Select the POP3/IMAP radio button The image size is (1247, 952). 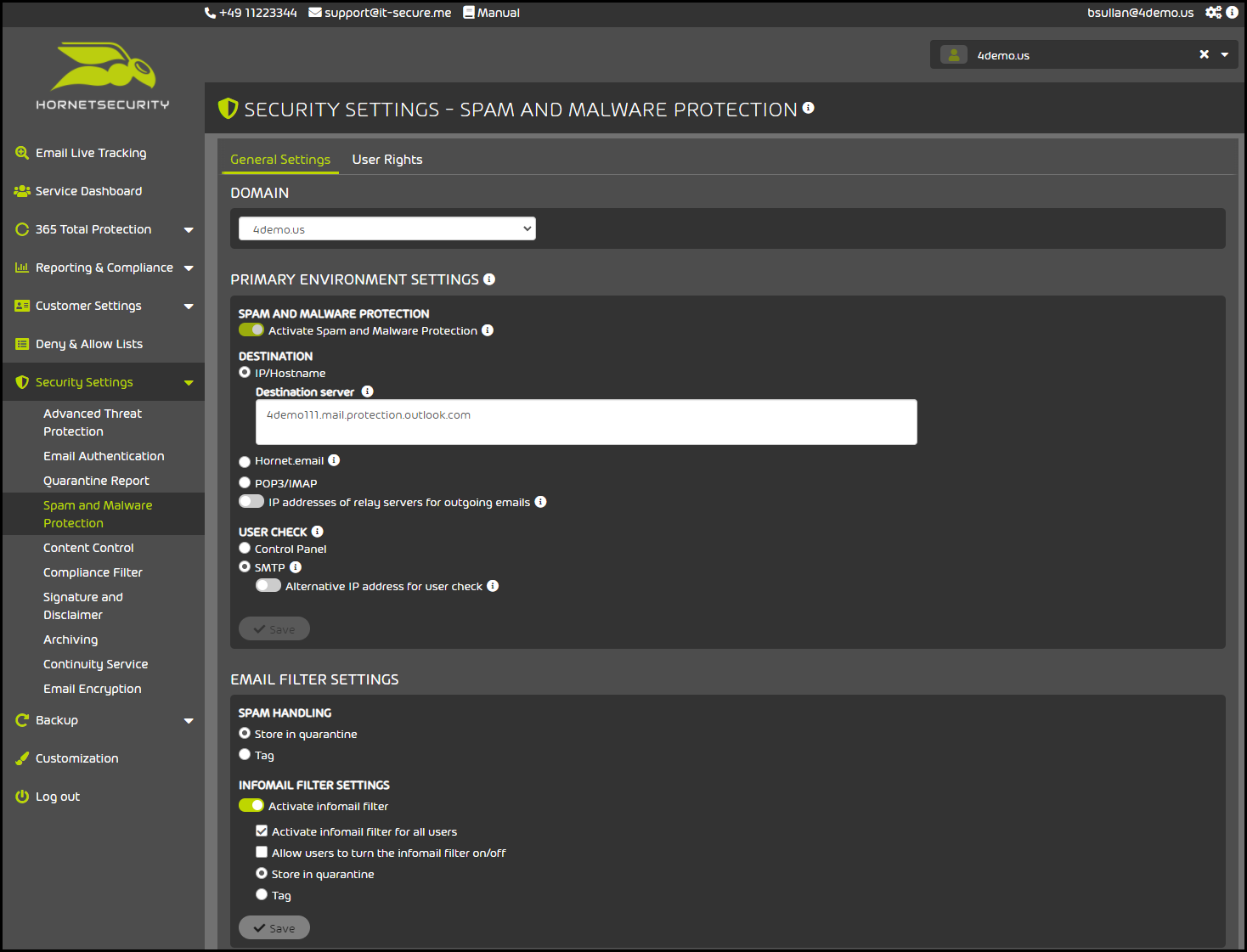245,482
